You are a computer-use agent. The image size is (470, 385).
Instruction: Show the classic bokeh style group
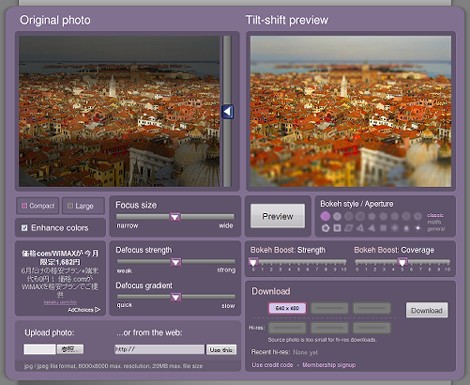[x=435, y=215]
